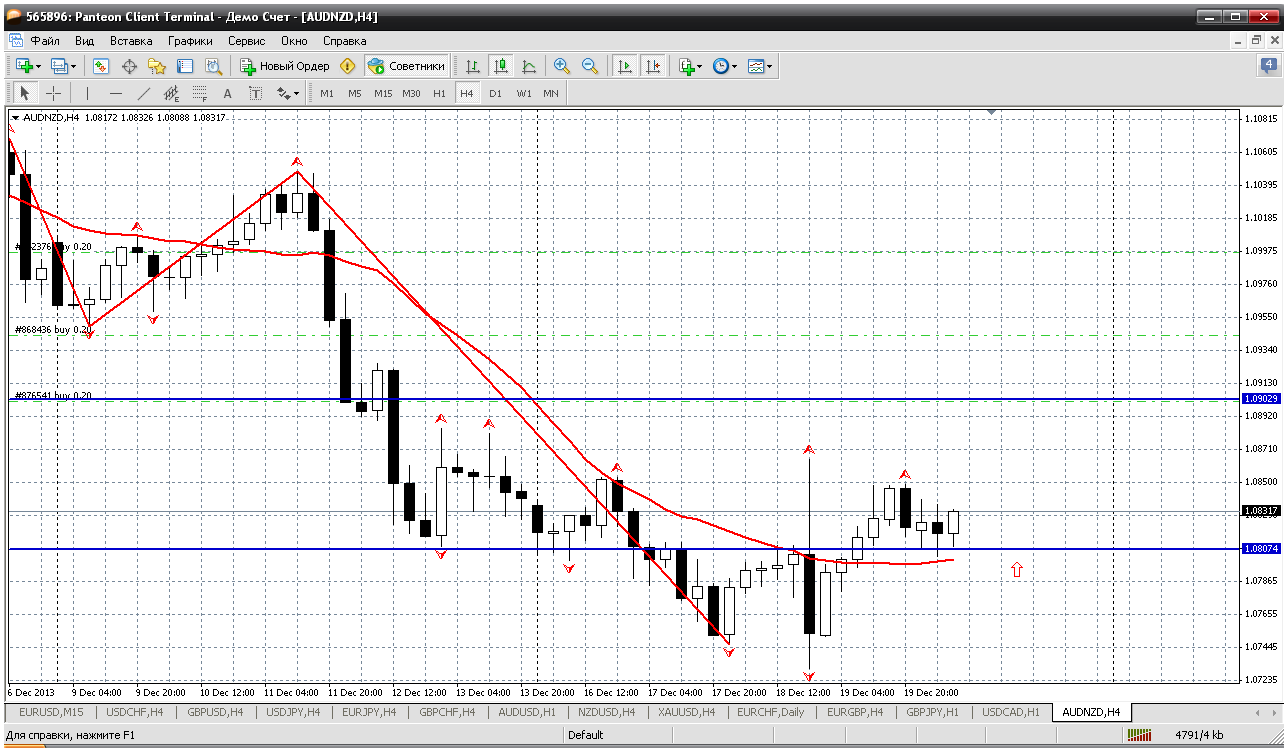Pick the Vertical Line drawing tool

[x=87, y=93]
